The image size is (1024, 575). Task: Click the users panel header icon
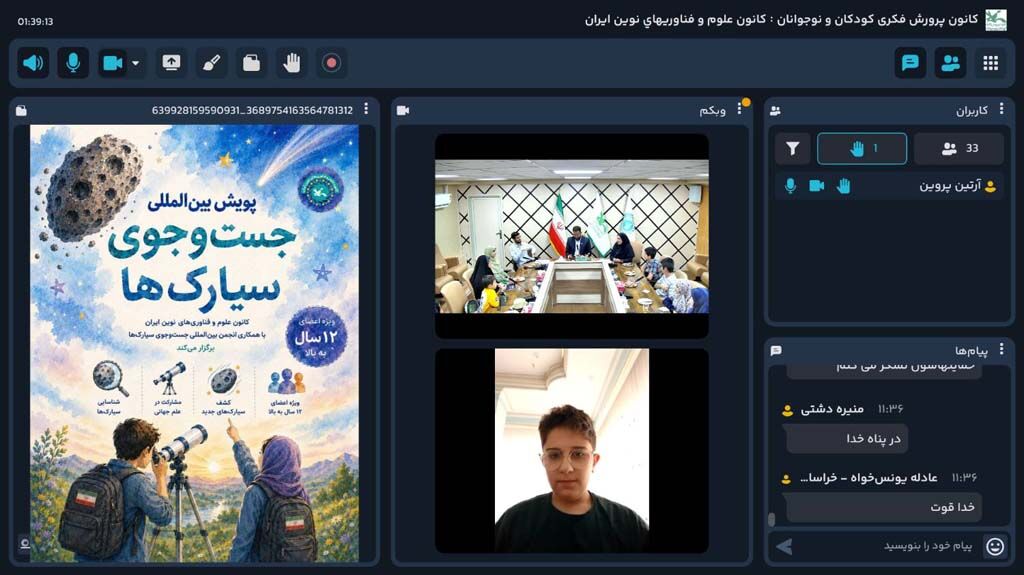coord(775,111)
